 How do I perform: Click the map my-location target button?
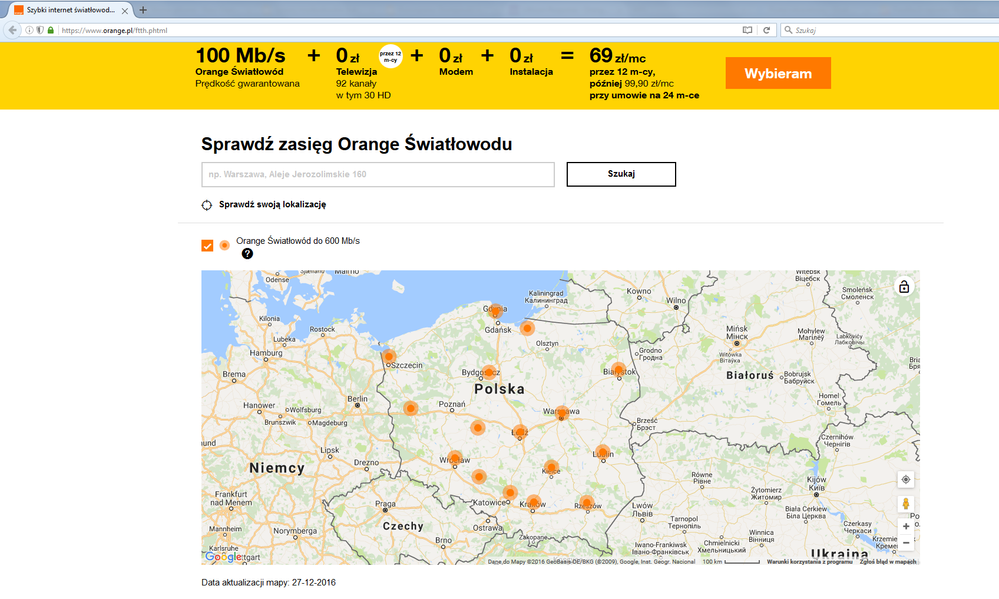906,479
